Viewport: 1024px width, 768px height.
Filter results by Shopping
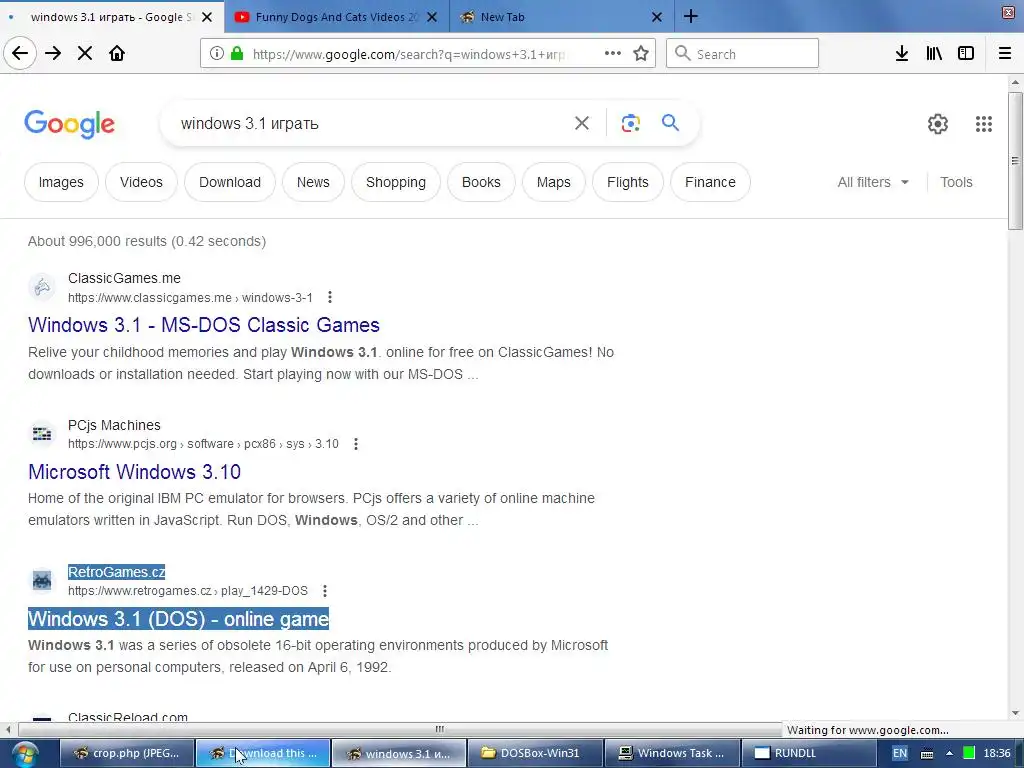[396, 182]
